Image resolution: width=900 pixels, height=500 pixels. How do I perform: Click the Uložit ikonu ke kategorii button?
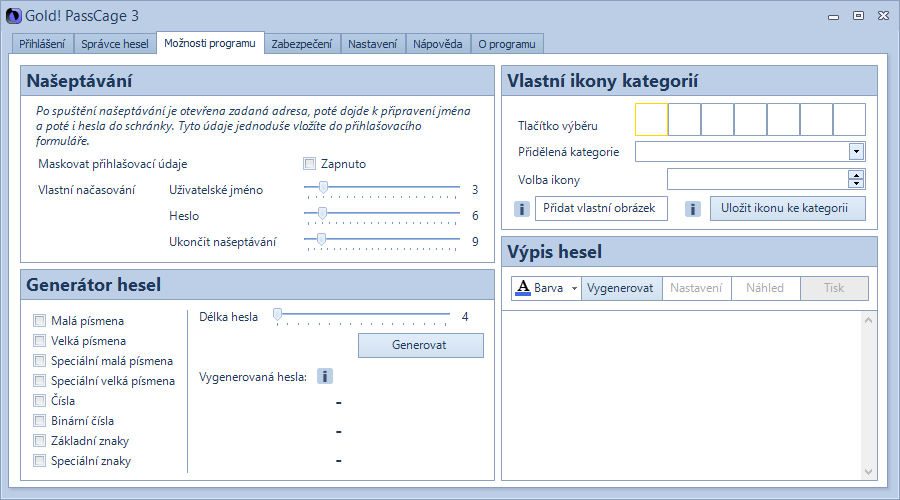coord(787,208)
